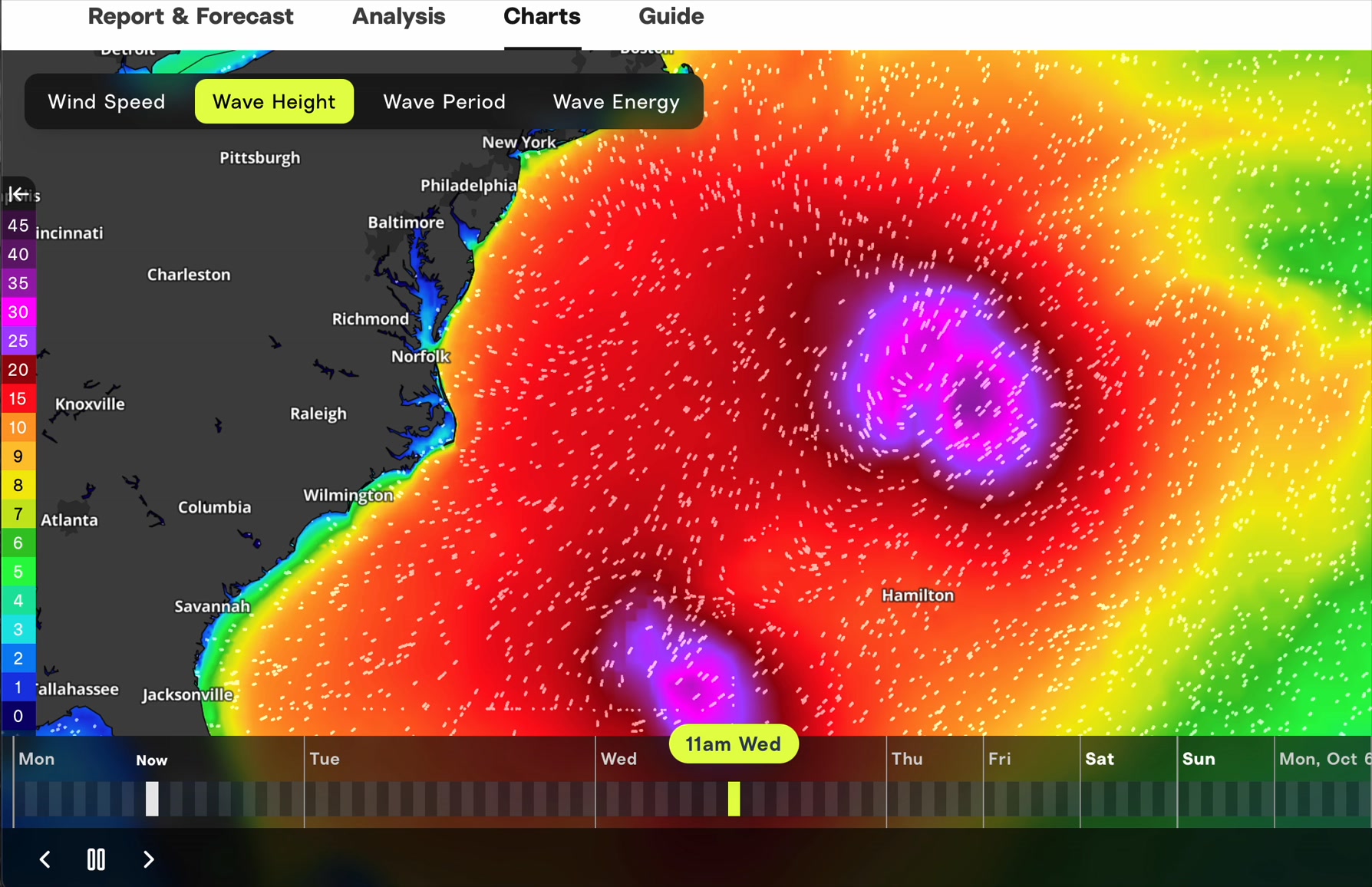Click the 15 ft red legend swatch

pyautogui.click(x=18, y=399)
